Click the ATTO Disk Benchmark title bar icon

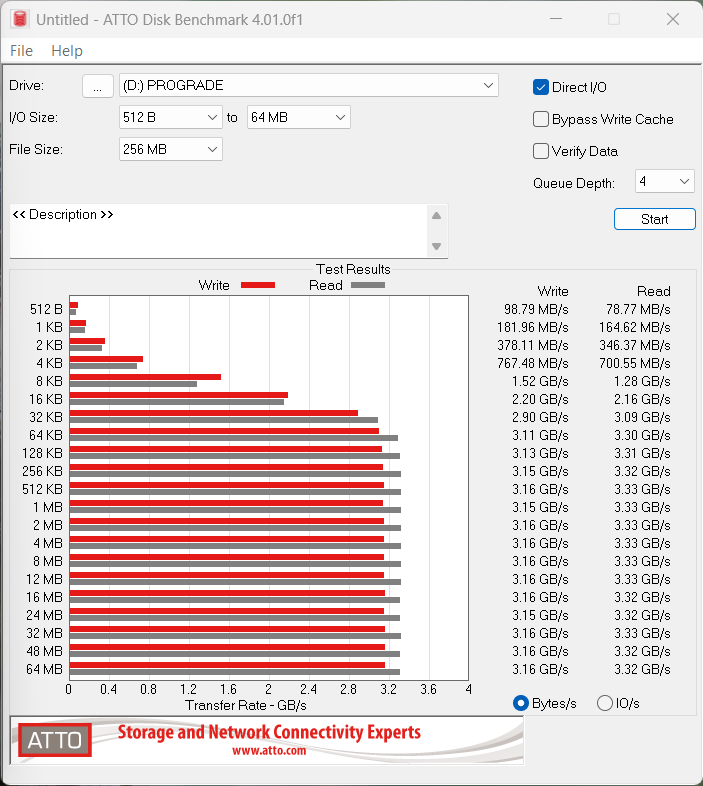coord(19,19)
